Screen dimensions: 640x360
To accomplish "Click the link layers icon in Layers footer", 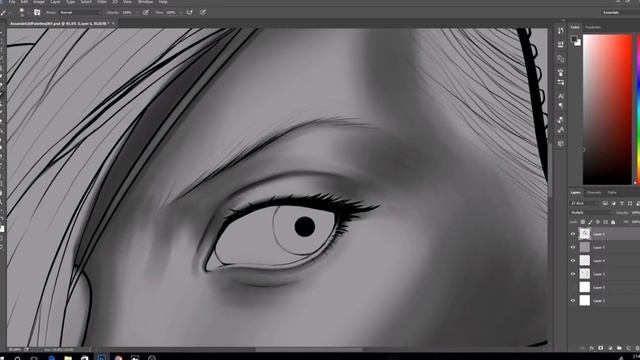I will tap(582, 348).
